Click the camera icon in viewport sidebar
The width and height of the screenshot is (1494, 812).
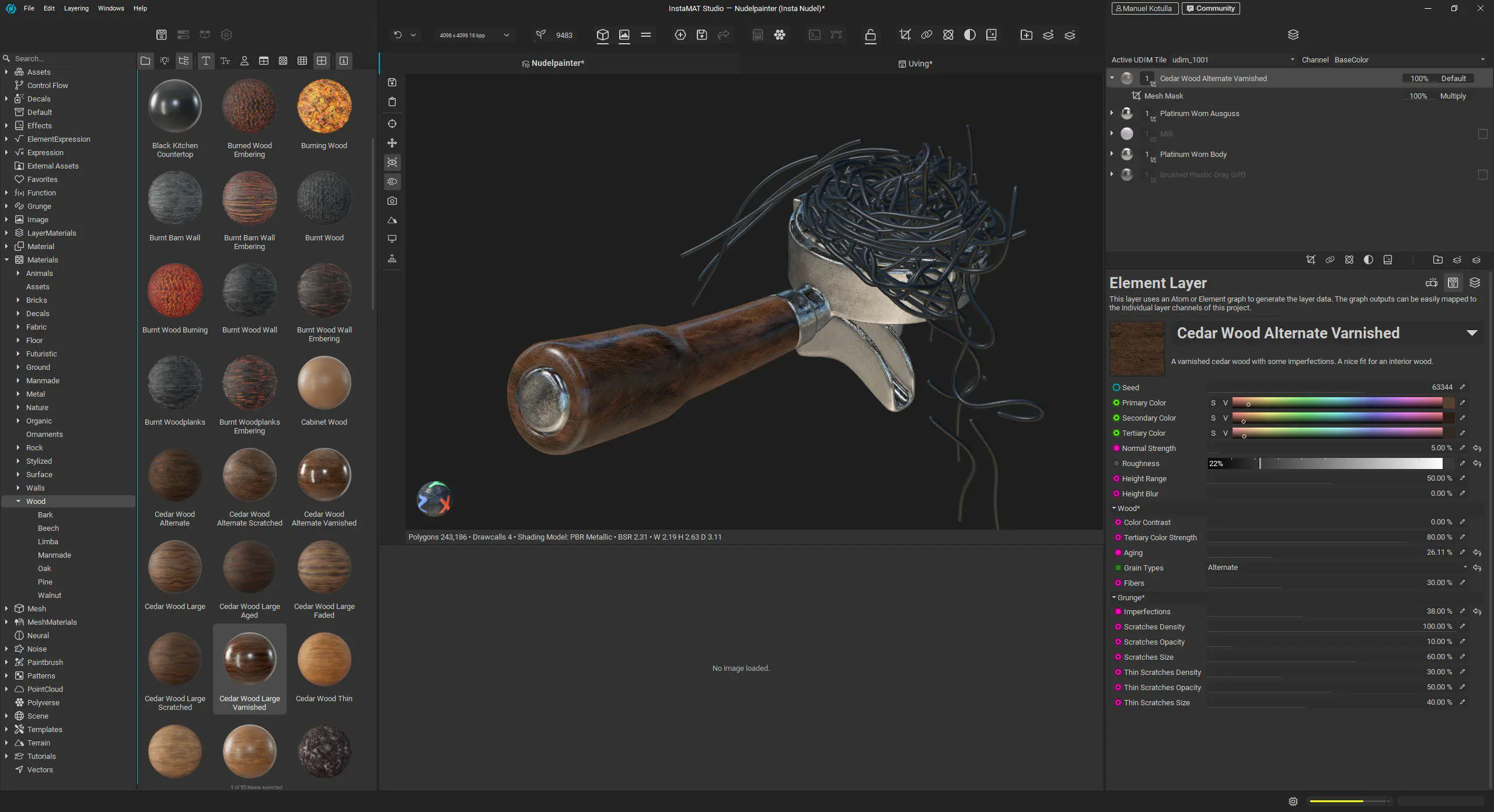[392, 201]
